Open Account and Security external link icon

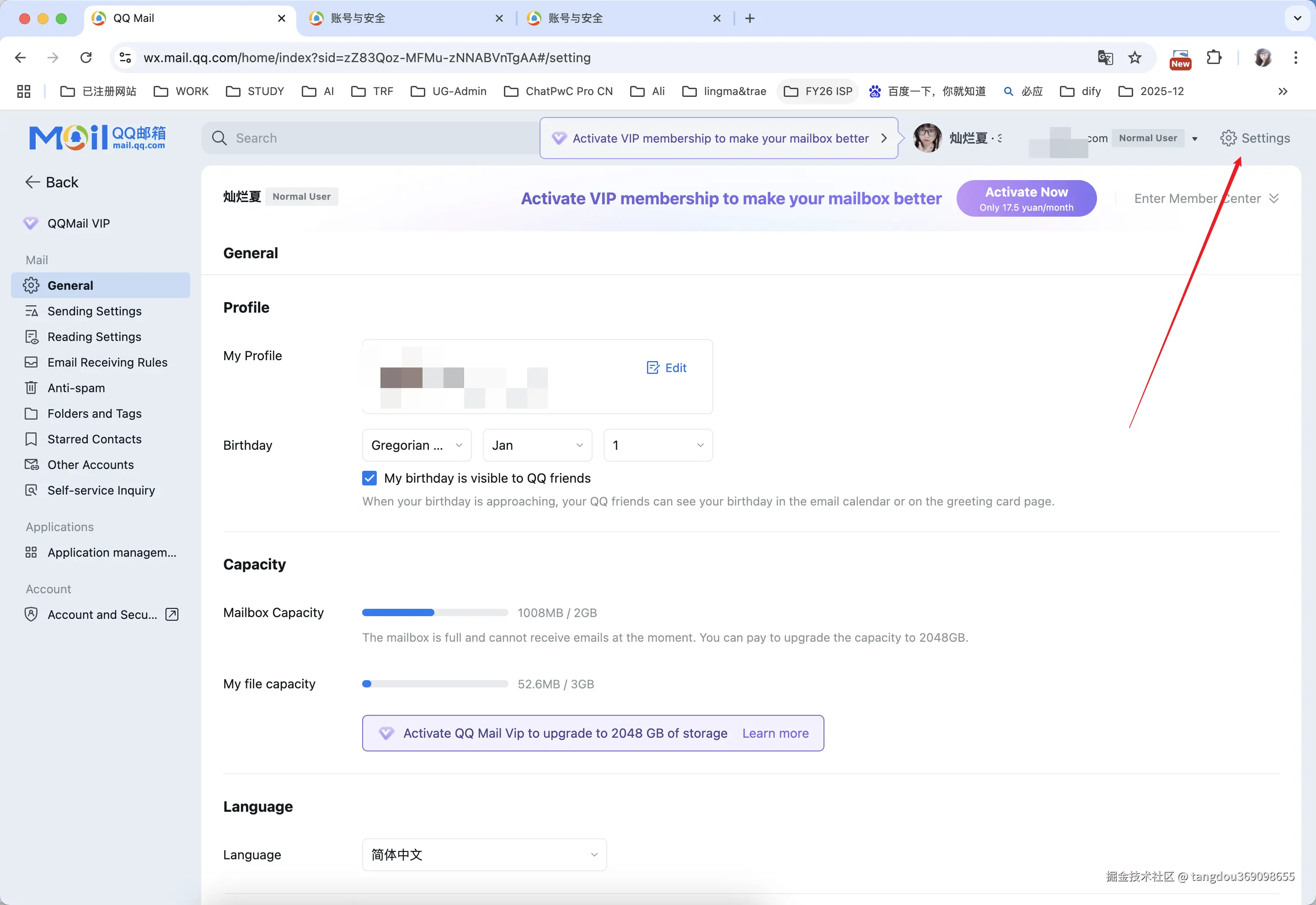coord(172,614)
